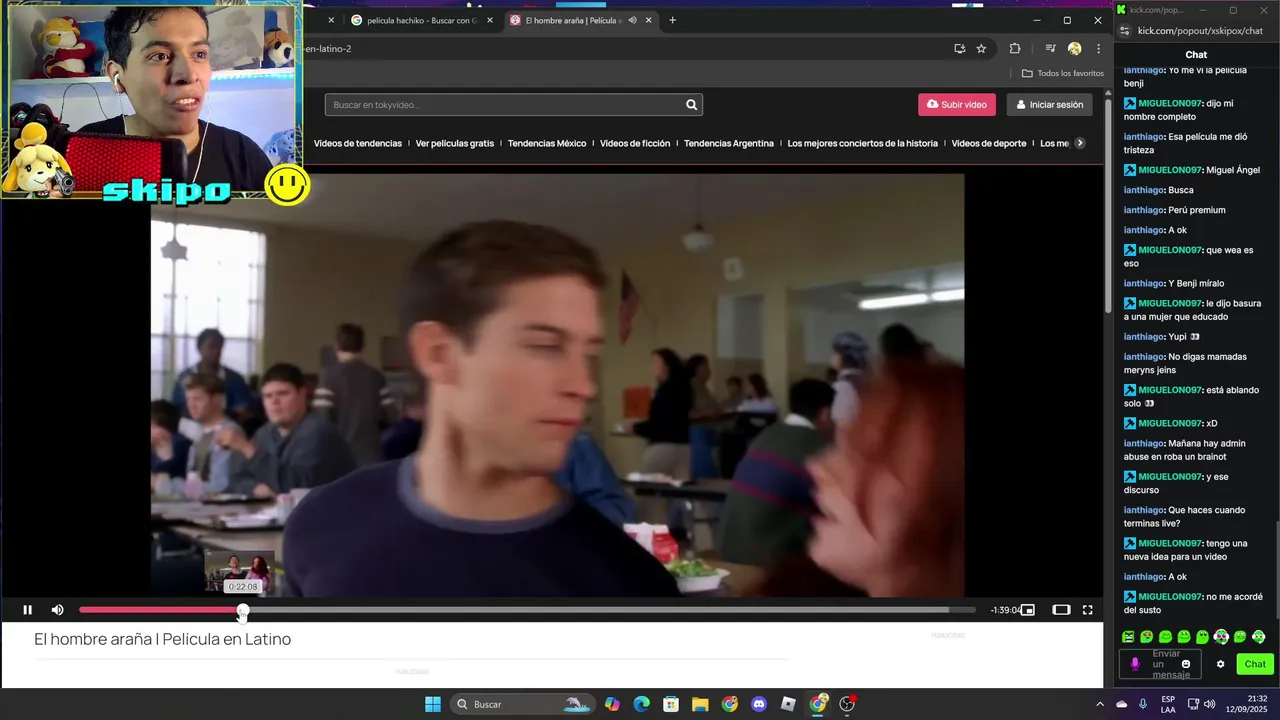
Task: Open 'Vídeos de ficción' category
Action: [635, 143]
